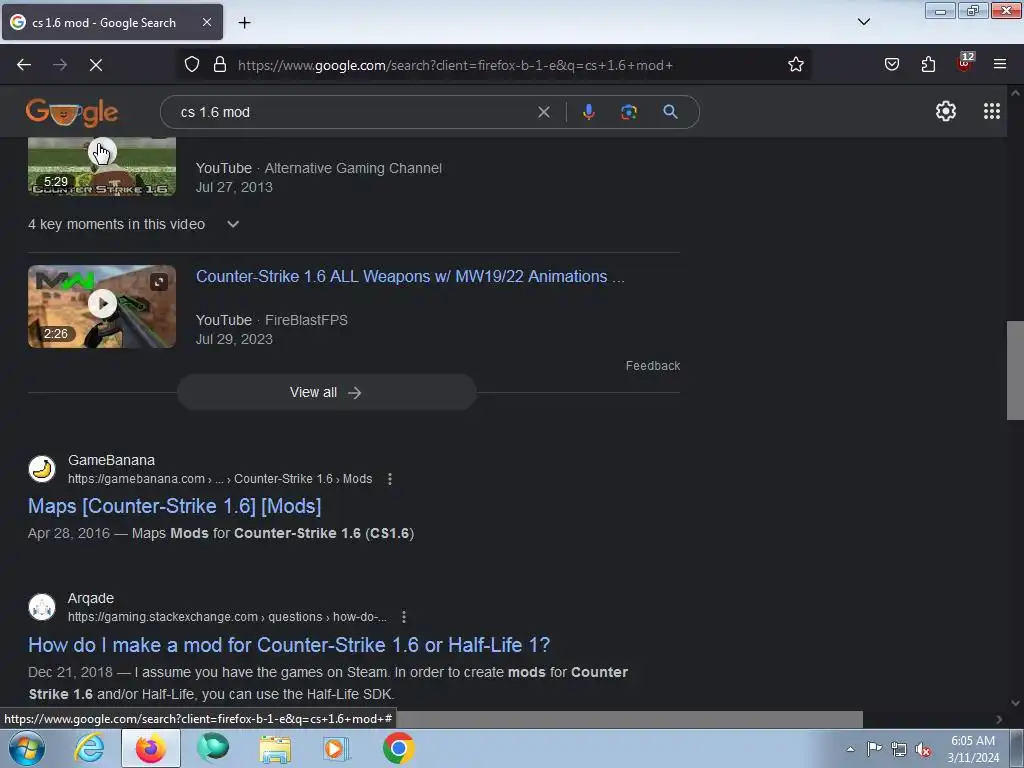Stop page loading with the X button
1024x768 pixels.
coord(96,65)
